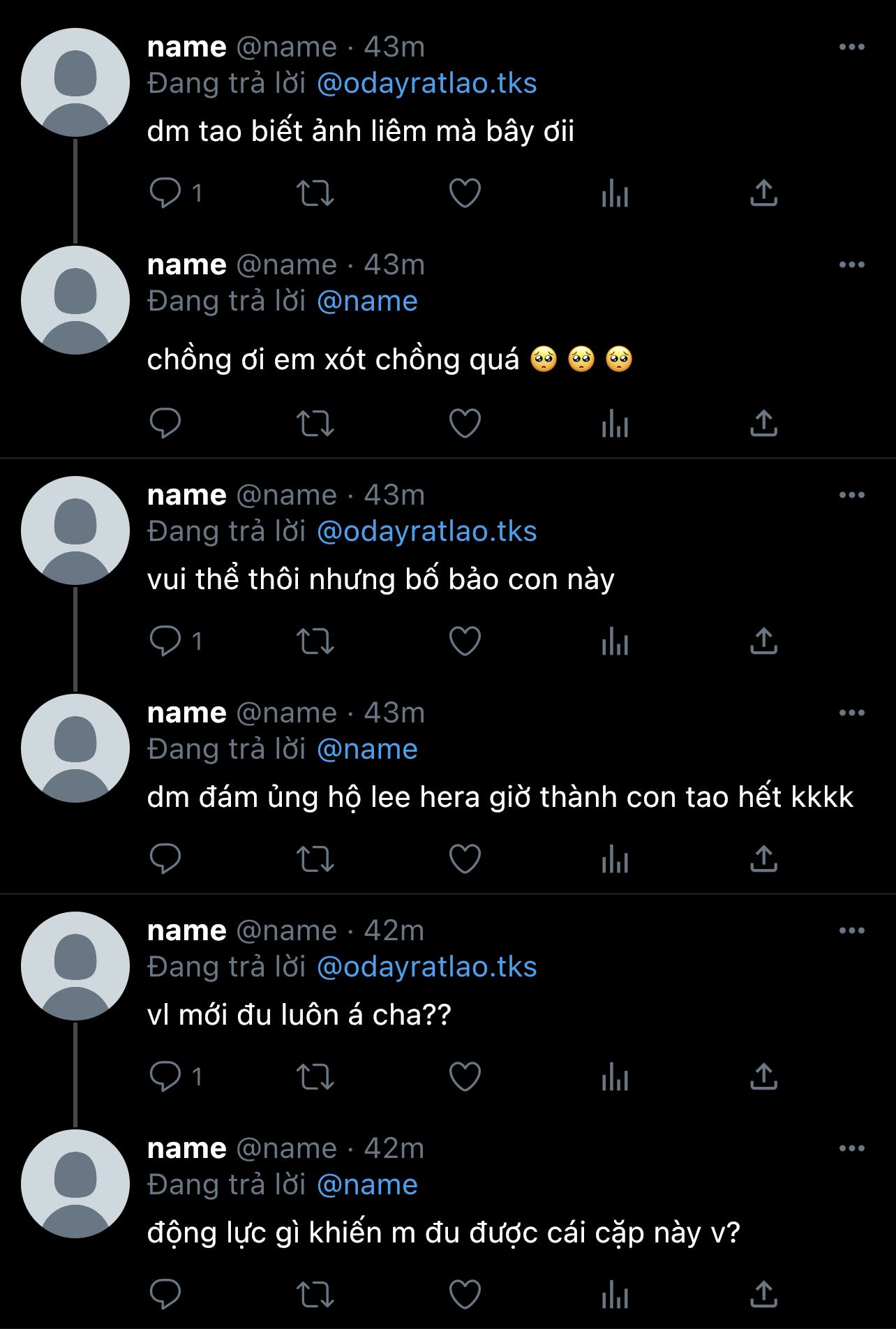View analytics for the 'động lực gì' tweet
The image size is (896, 1329).
point(615,1294)
